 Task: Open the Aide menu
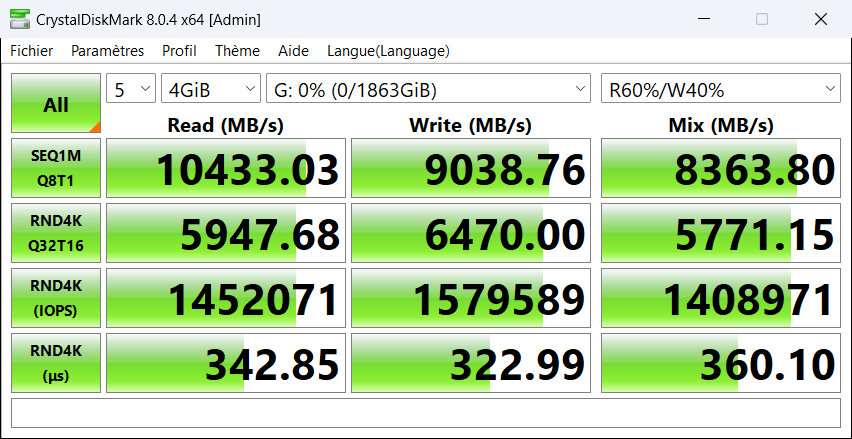[x=293, y=51]
